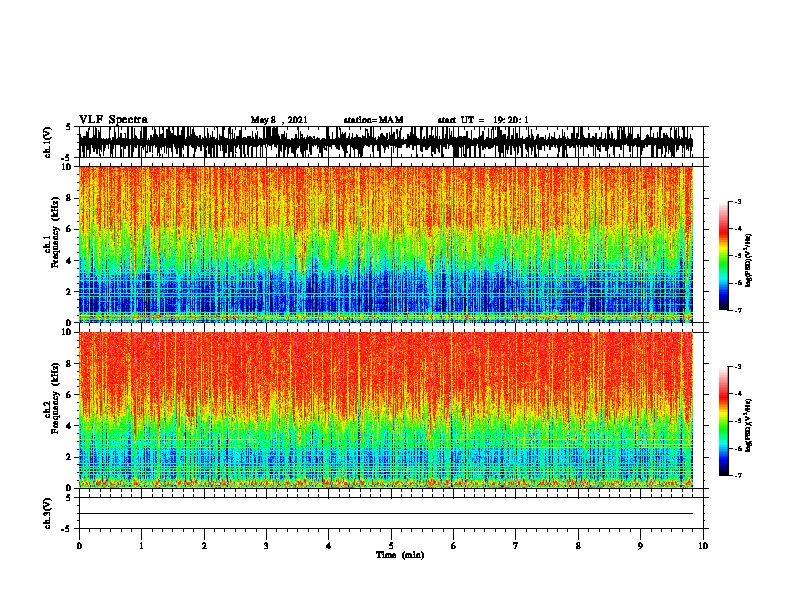Image resolution: width=792 pixels, height=612 pixels.
Task: Click the 5 tick on time axis
Action: 391,546
